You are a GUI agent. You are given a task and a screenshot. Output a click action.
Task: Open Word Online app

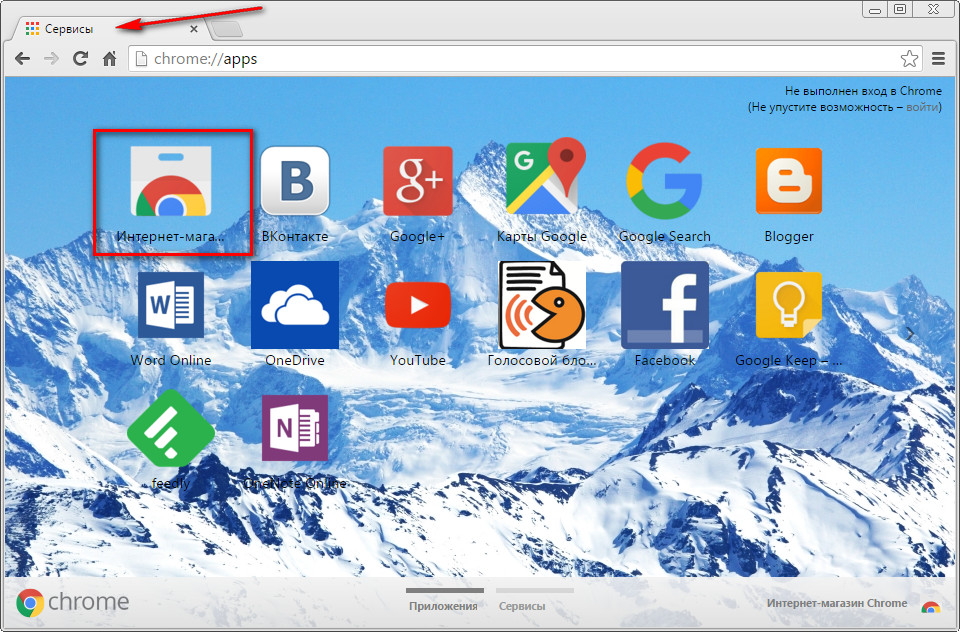click(171, 305)
